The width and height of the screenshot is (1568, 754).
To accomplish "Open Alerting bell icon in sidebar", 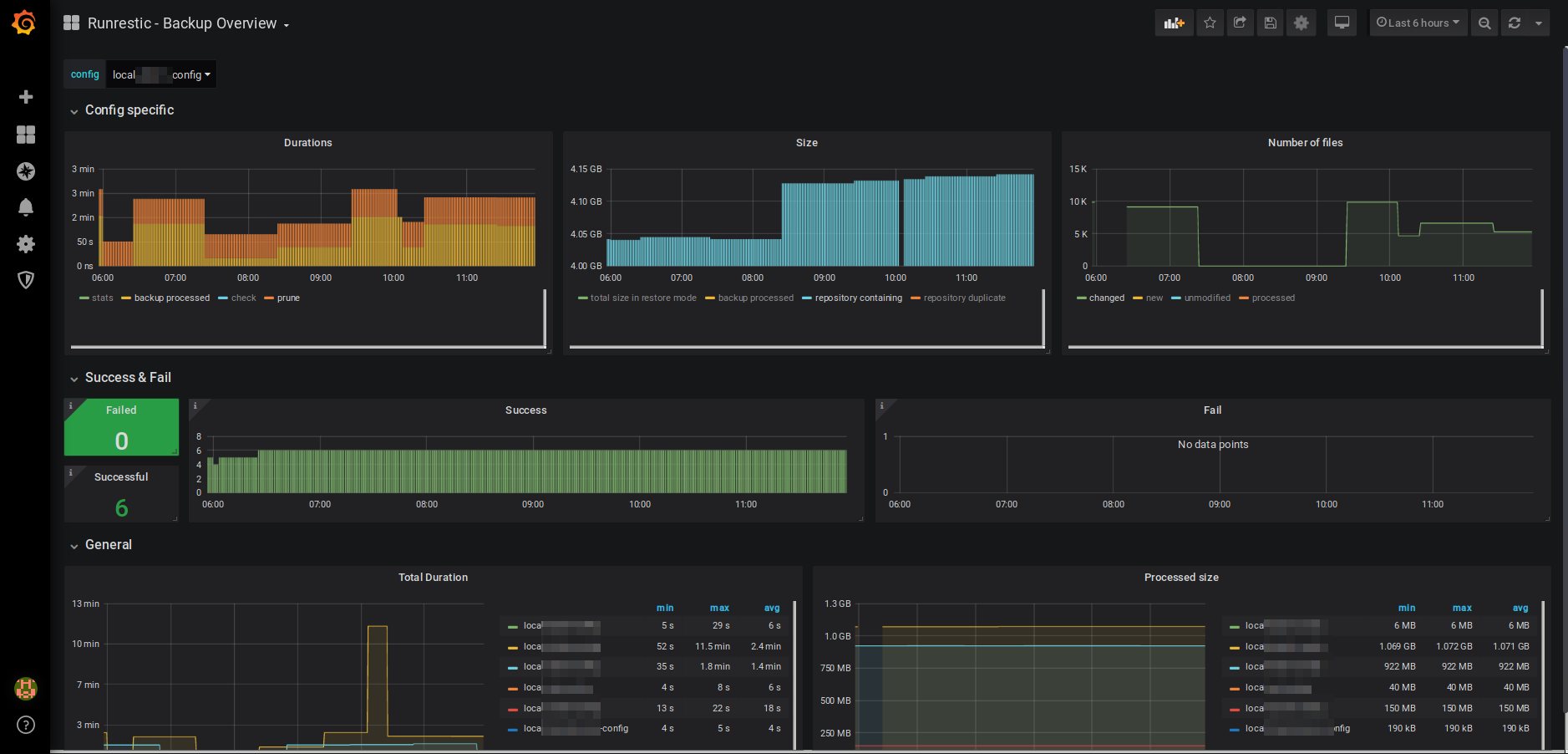I will pyautogui.click(x=26, y=207).
